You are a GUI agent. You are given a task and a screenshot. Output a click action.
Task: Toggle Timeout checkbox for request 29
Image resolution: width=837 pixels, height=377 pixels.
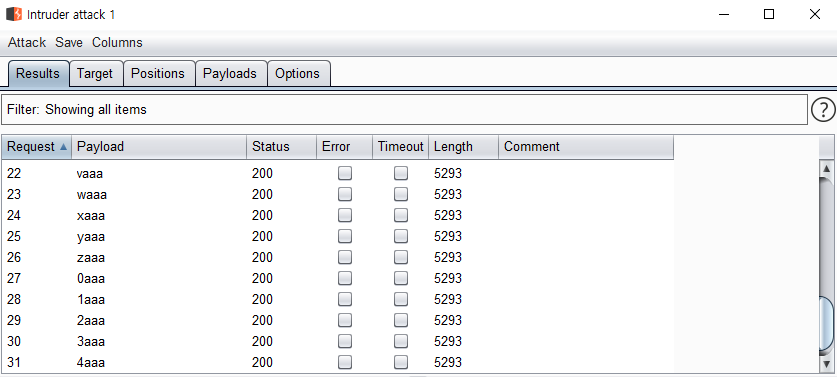click(x=401, y=321)
